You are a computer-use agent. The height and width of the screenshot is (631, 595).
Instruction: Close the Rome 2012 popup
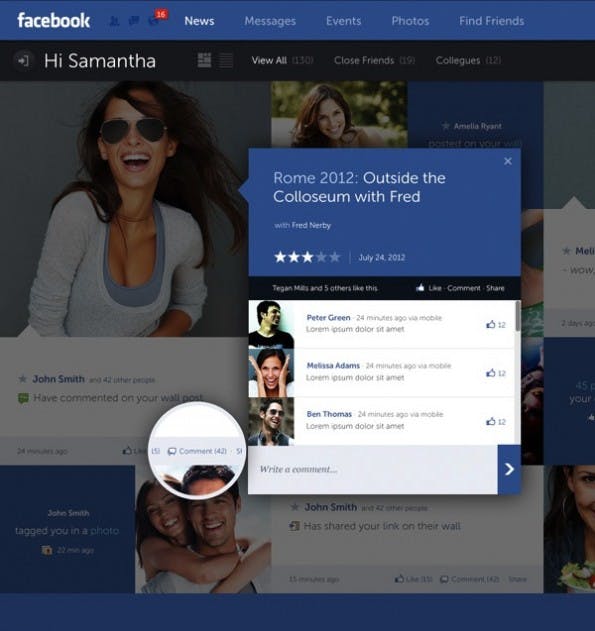[508, 161]
